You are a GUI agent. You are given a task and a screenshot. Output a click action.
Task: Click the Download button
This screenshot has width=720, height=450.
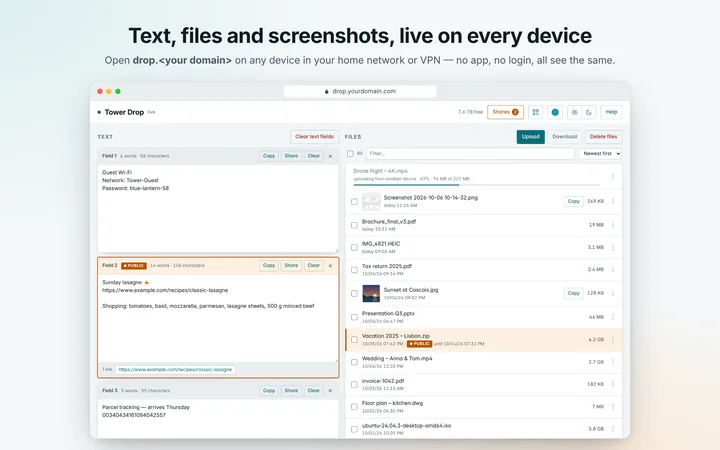point(564,137)
